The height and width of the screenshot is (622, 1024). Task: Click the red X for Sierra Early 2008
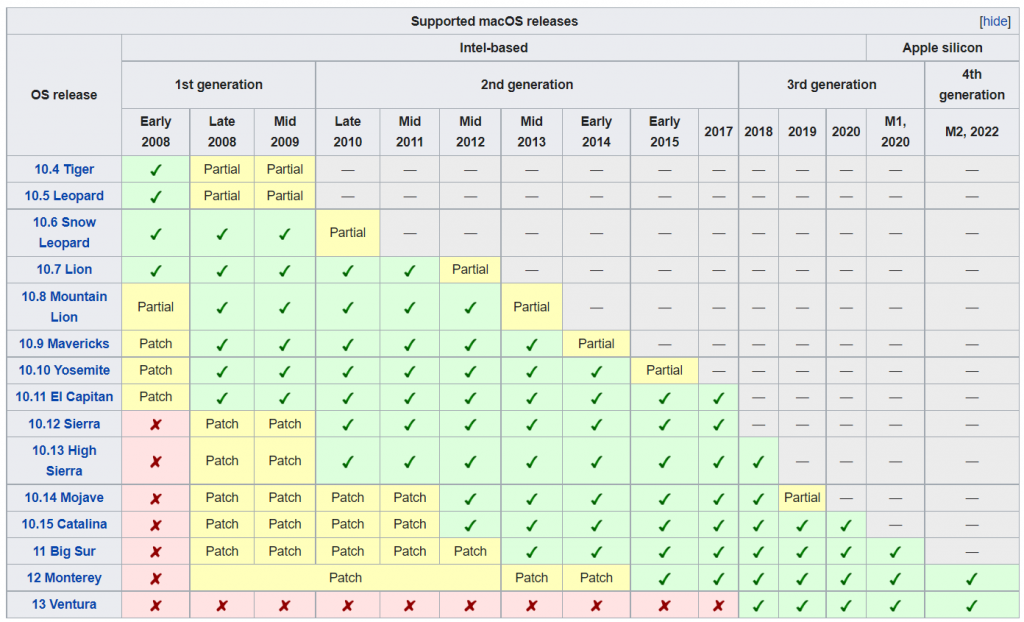155,425
